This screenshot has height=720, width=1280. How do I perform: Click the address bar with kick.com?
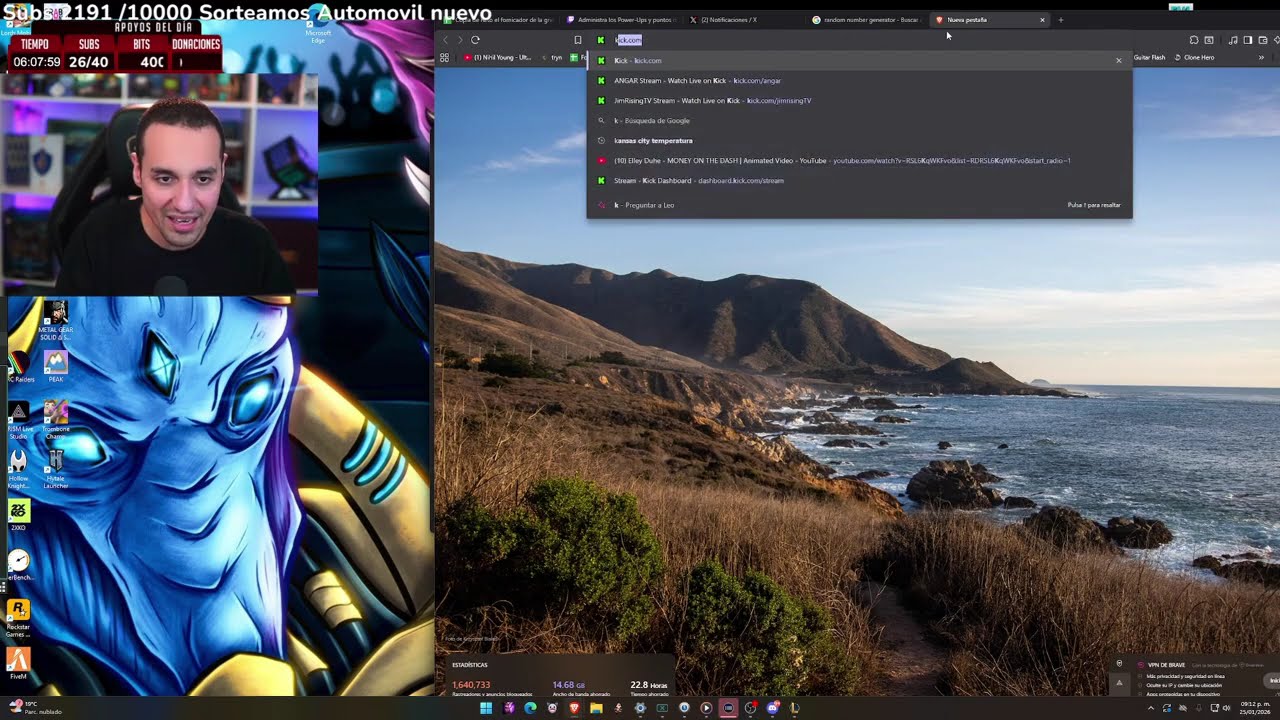860,40
